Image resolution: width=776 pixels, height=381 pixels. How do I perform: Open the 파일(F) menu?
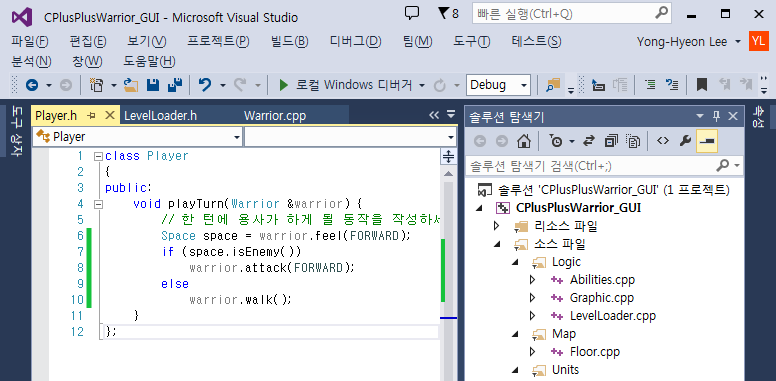point(30,42)
